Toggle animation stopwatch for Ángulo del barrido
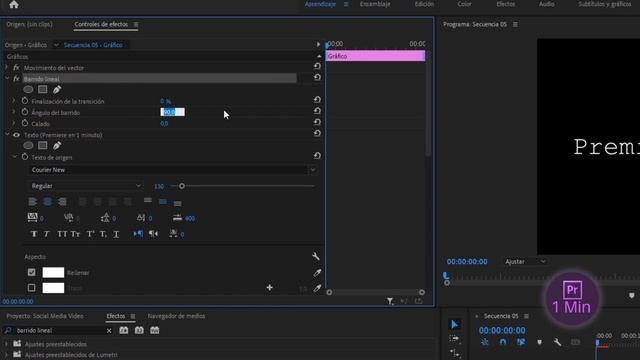640x360 pixels. click(25, 112)
